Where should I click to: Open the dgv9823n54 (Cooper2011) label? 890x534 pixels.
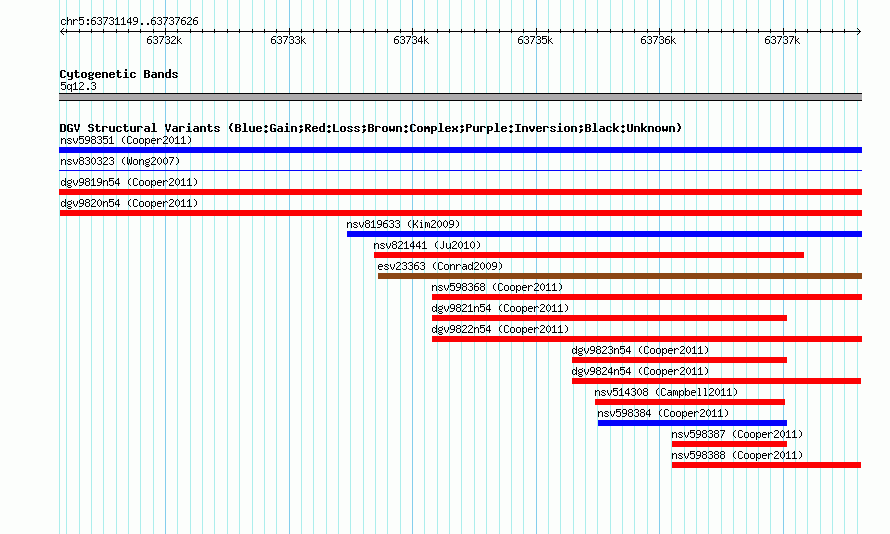tap(640, 350)
